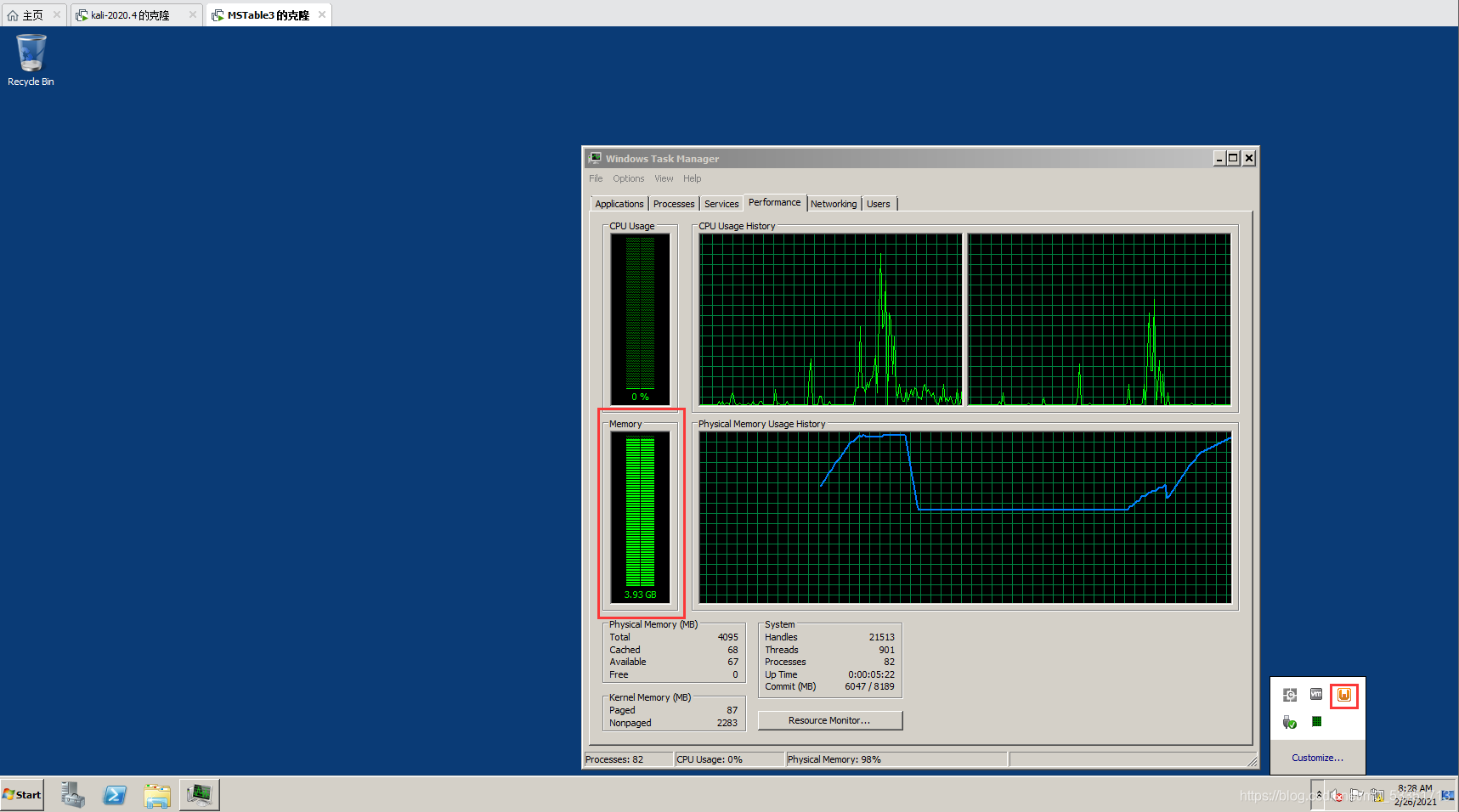Click the Action Center flag tray icon
Image resolution: width=1459 pixels, height=812 pixels.
[1357, 795]
